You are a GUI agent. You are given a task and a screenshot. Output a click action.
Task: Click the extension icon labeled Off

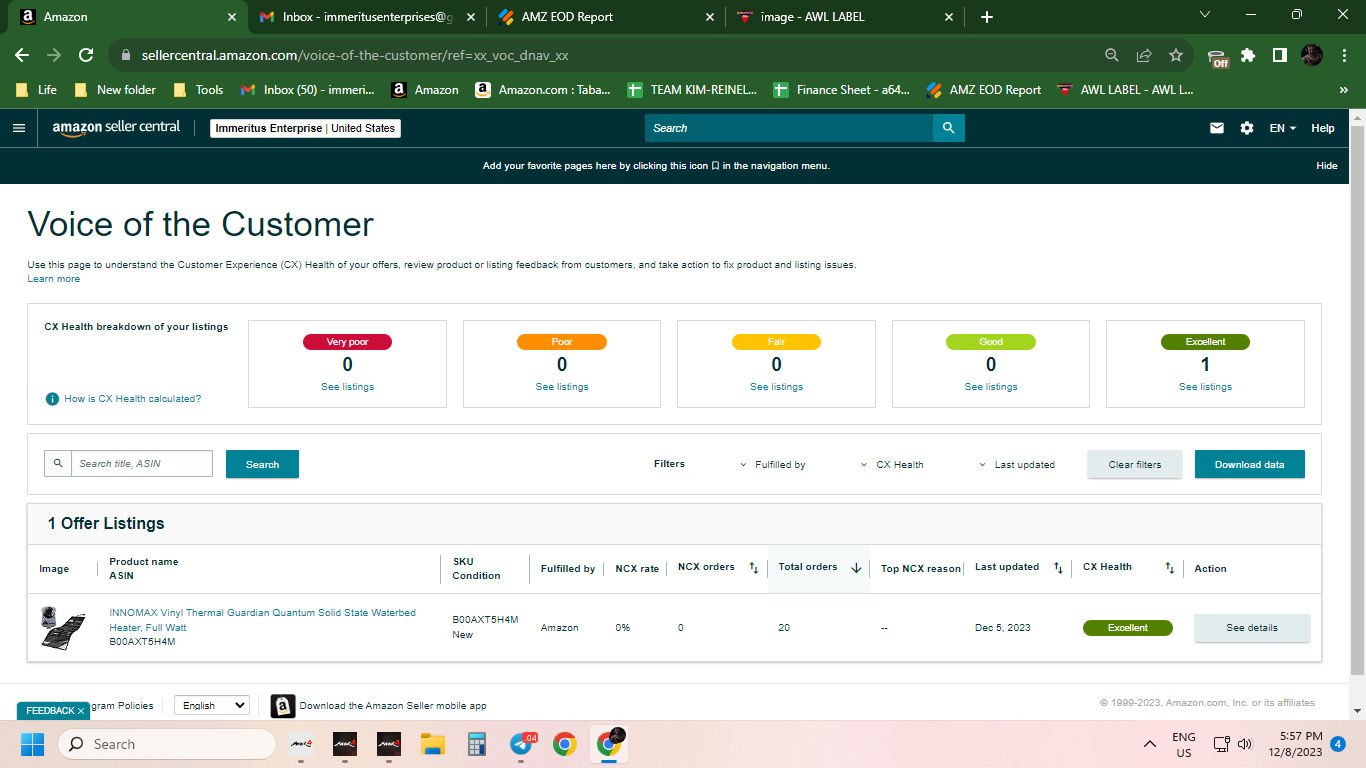[1217, 57]
